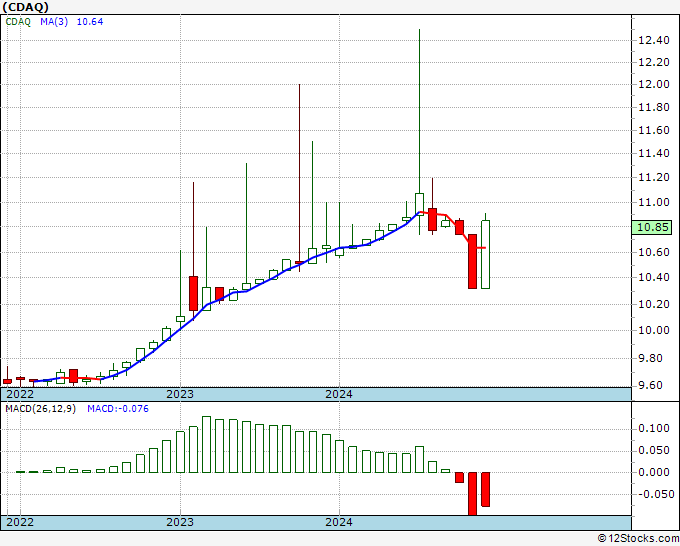Click the 2024 marker on price timeline
The image size is (680, 546).
tap(339, 394)
